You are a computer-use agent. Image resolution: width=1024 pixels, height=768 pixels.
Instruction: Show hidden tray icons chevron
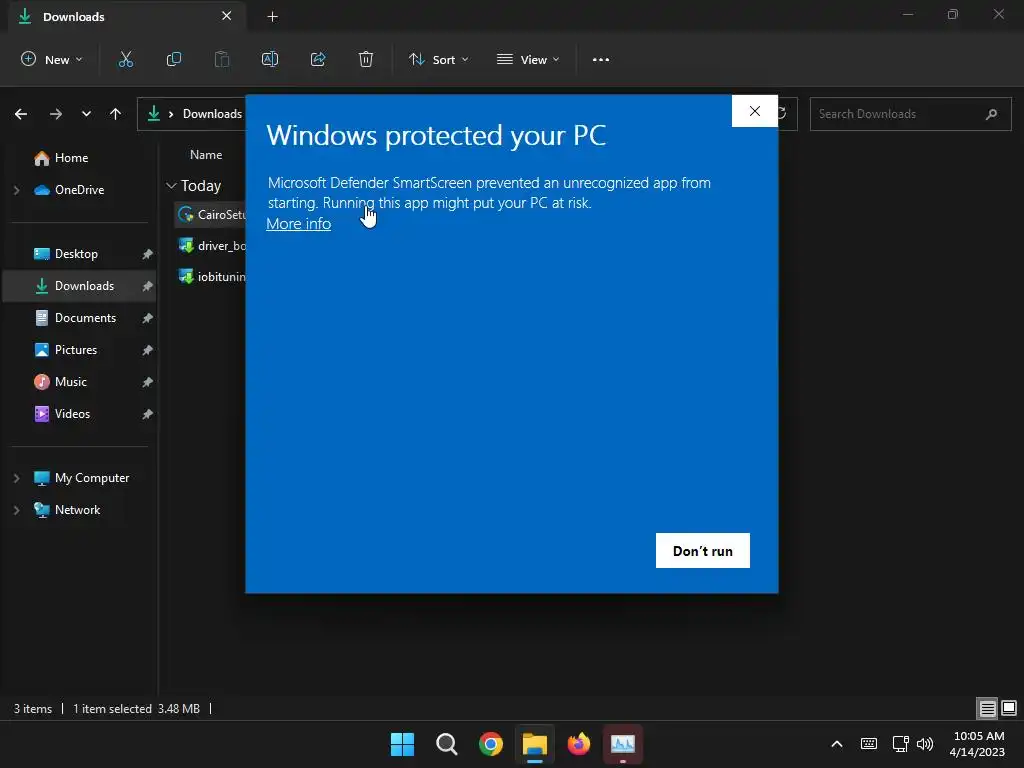click(837, 744)
